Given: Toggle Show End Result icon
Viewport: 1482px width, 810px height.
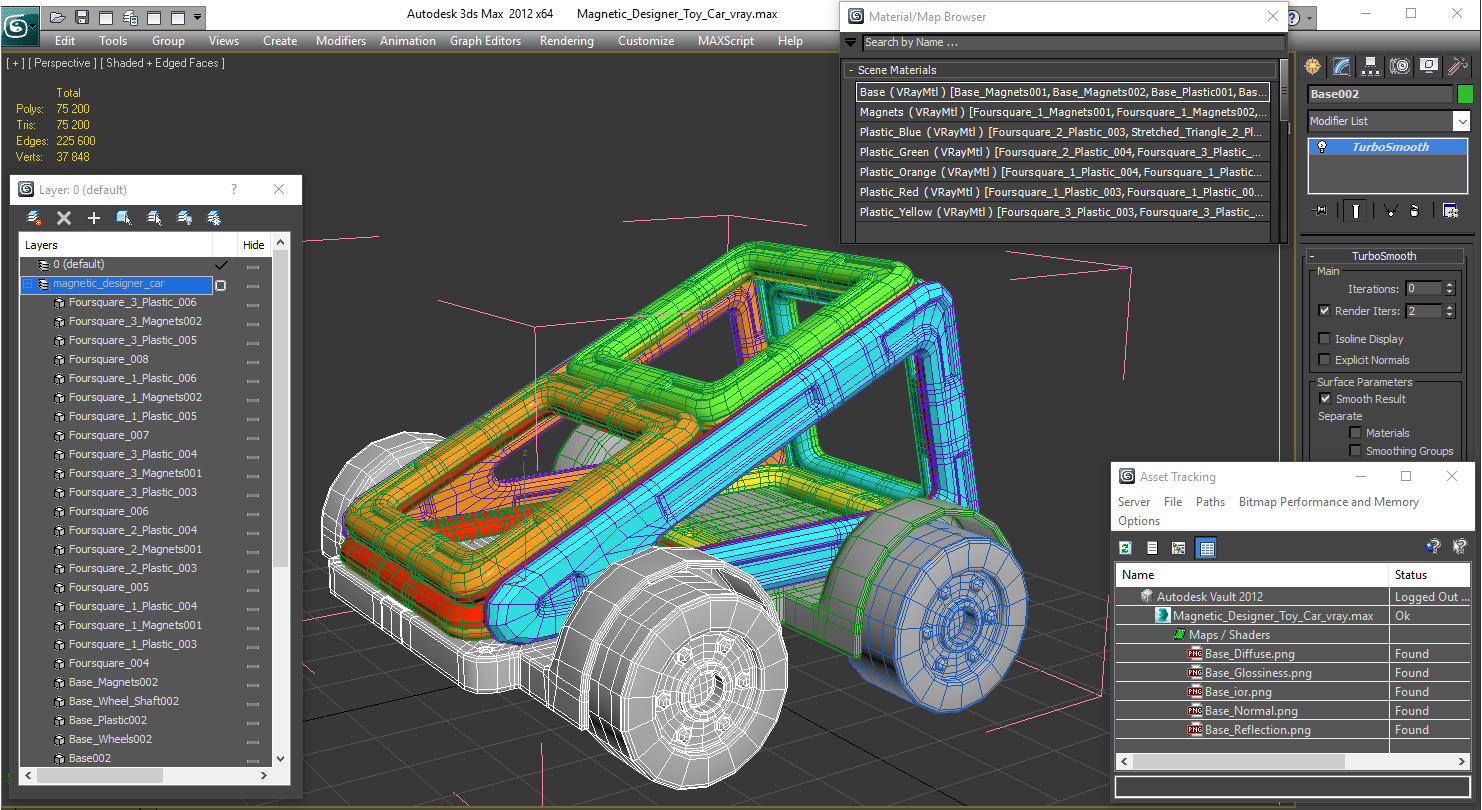Looking at the screenshot, I should 1355,210.
